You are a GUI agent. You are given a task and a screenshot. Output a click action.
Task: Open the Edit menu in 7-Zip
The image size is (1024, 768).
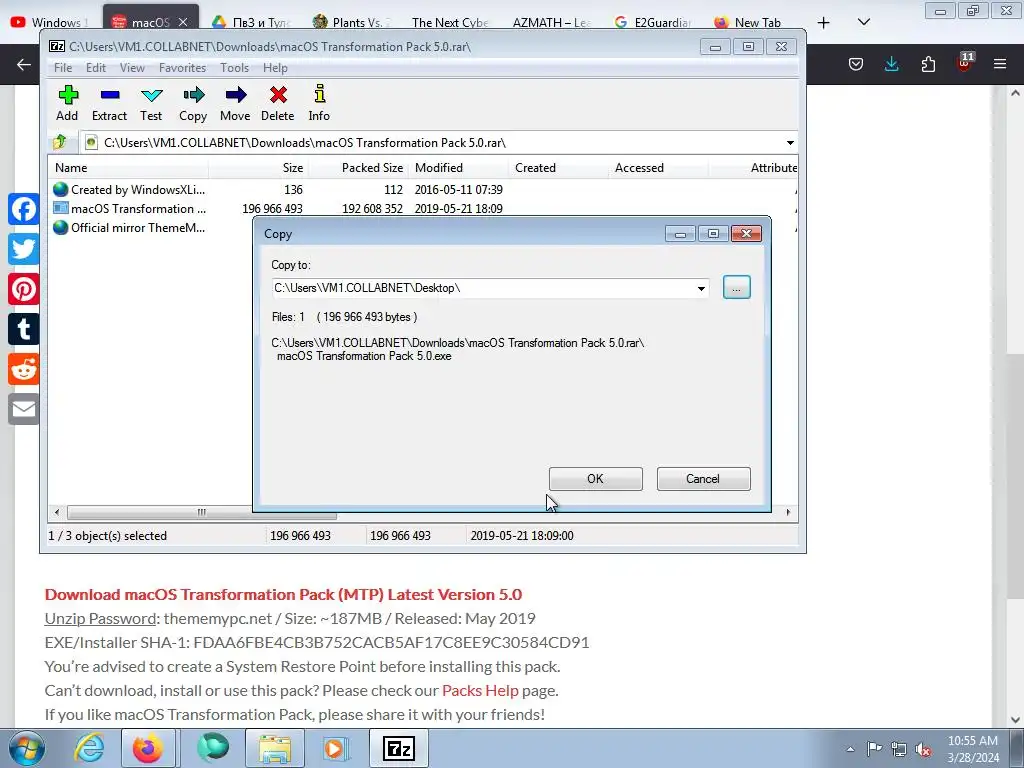pyautogui.click(x=95, y=68)
